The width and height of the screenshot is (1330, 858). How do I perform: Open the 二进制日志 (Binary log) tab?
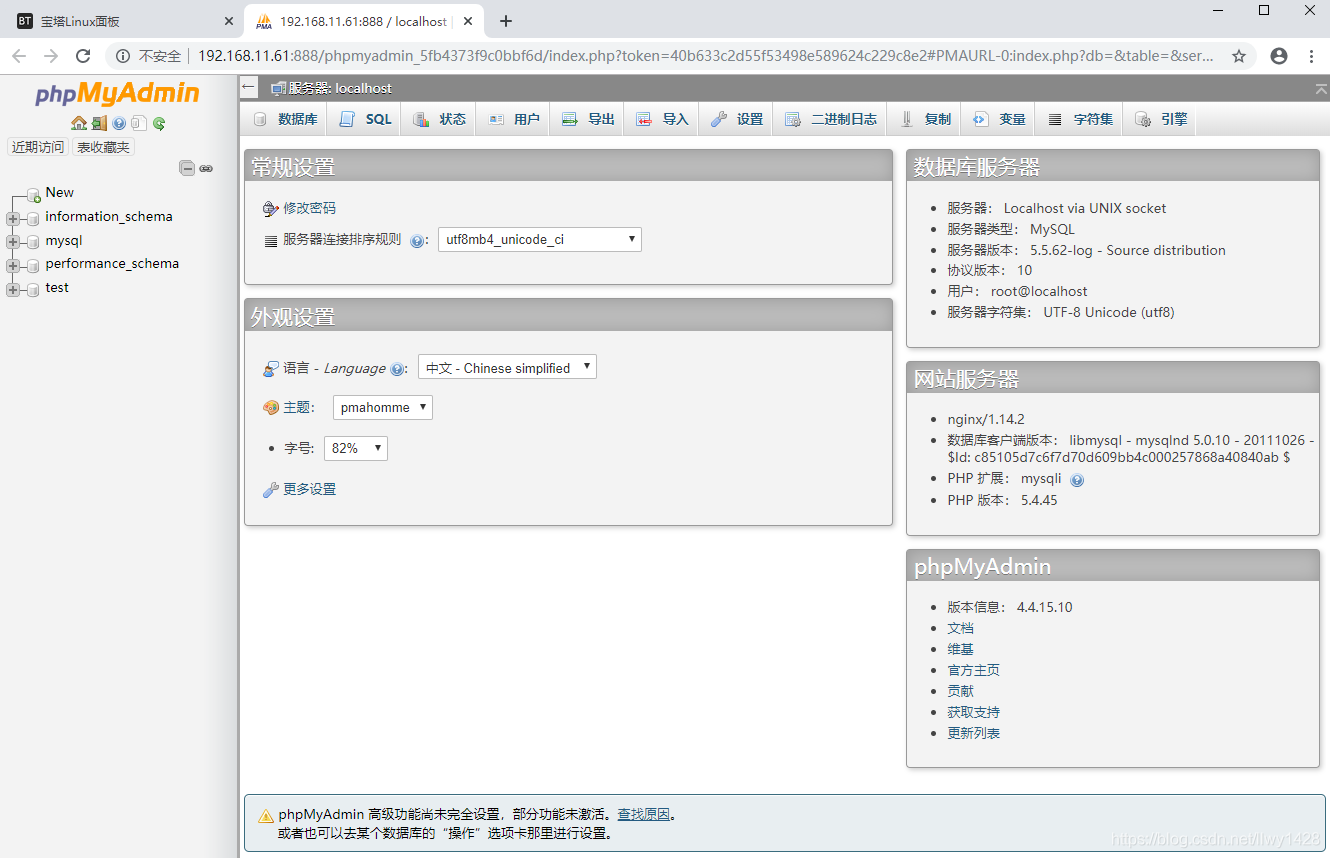831,119
